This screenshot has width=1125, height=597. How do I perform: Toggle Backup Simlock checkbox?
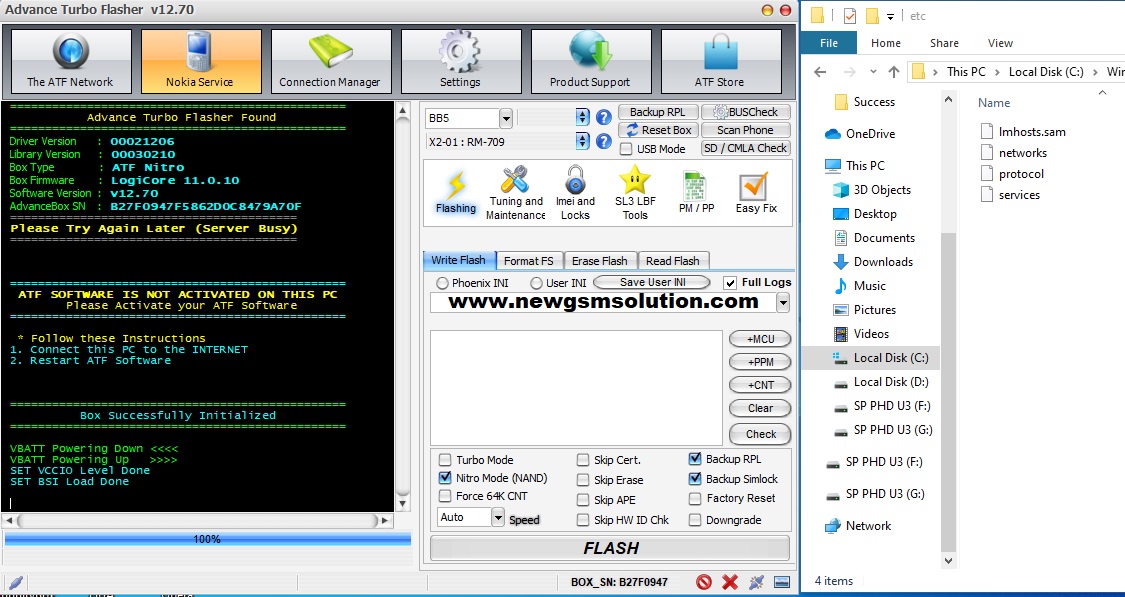point(695,479)
